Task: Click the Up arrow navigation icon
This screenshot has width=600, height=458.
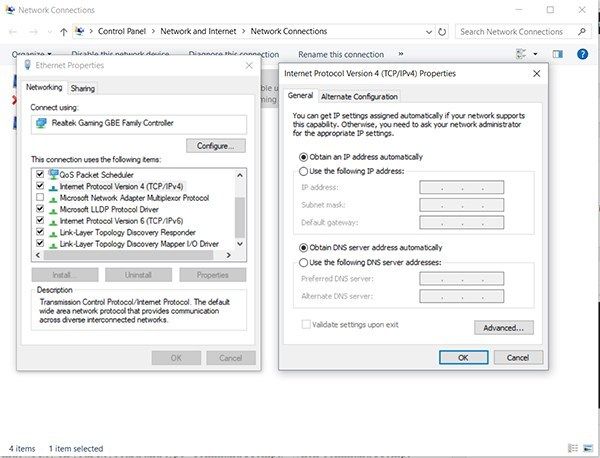Action: point(64,31)
